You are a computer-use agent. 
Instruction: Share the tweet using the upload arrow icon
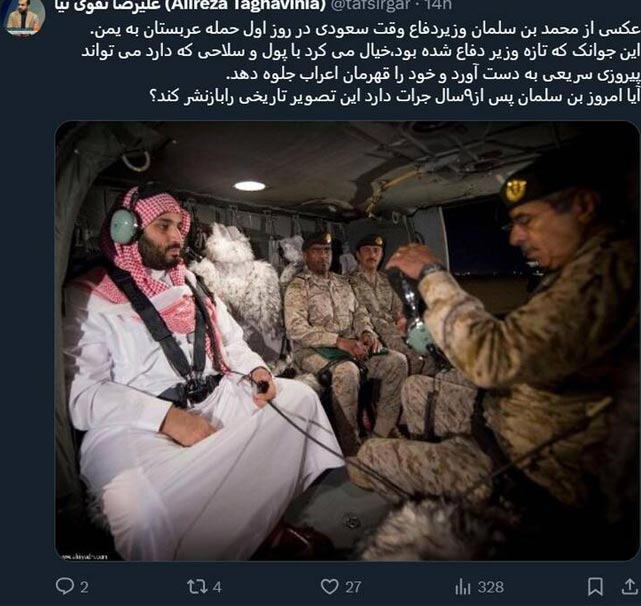click(630, 586)
